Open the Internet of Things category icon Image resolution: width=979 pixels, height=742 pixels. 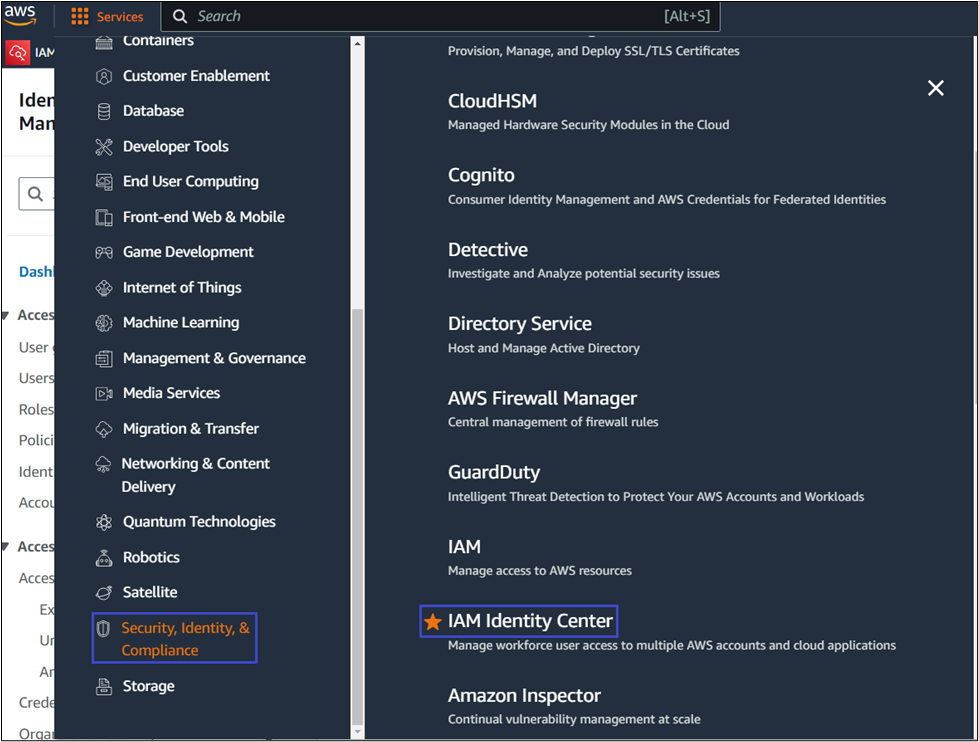104,287
